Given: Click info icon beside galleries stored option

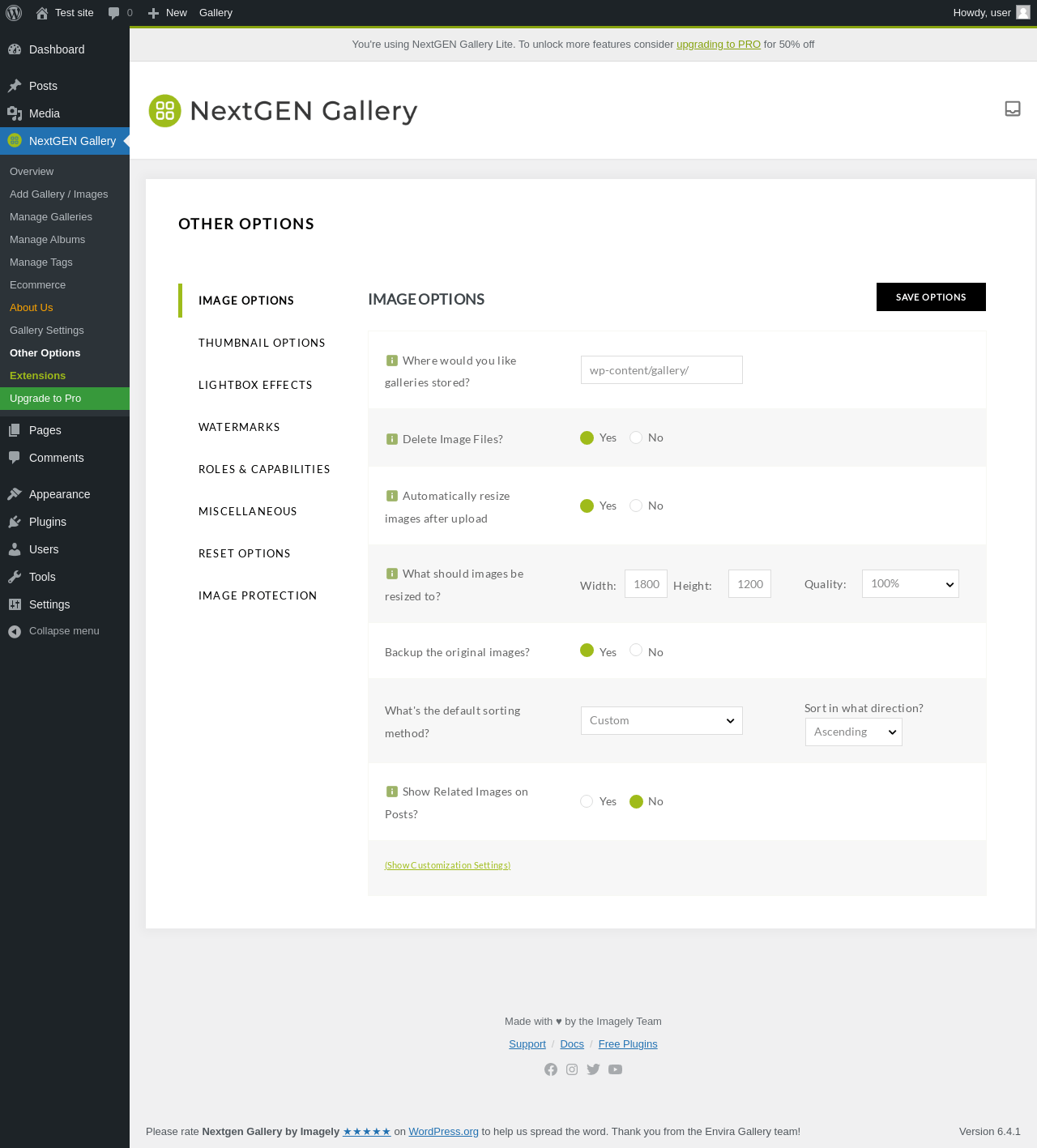Looking at the screenshot, I should 392,361.
